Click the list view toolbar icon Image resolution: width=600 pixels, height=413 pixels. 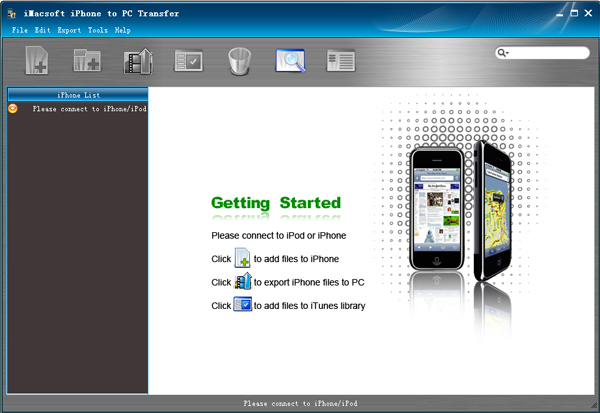pos(341,60)
